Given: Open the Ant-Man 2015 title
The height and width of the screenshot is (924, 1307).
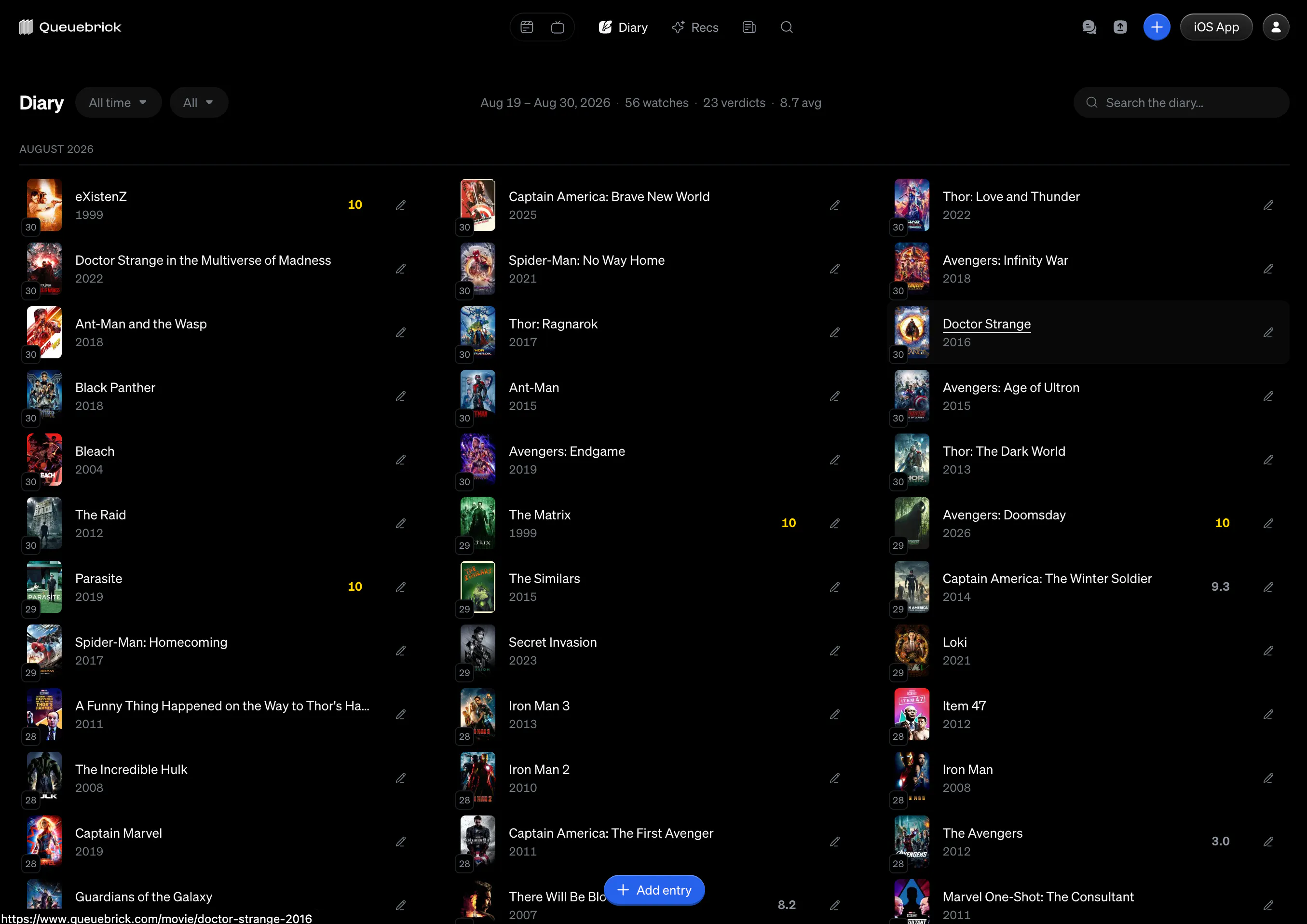Looking at the screenshot, I should coord(533,388).
